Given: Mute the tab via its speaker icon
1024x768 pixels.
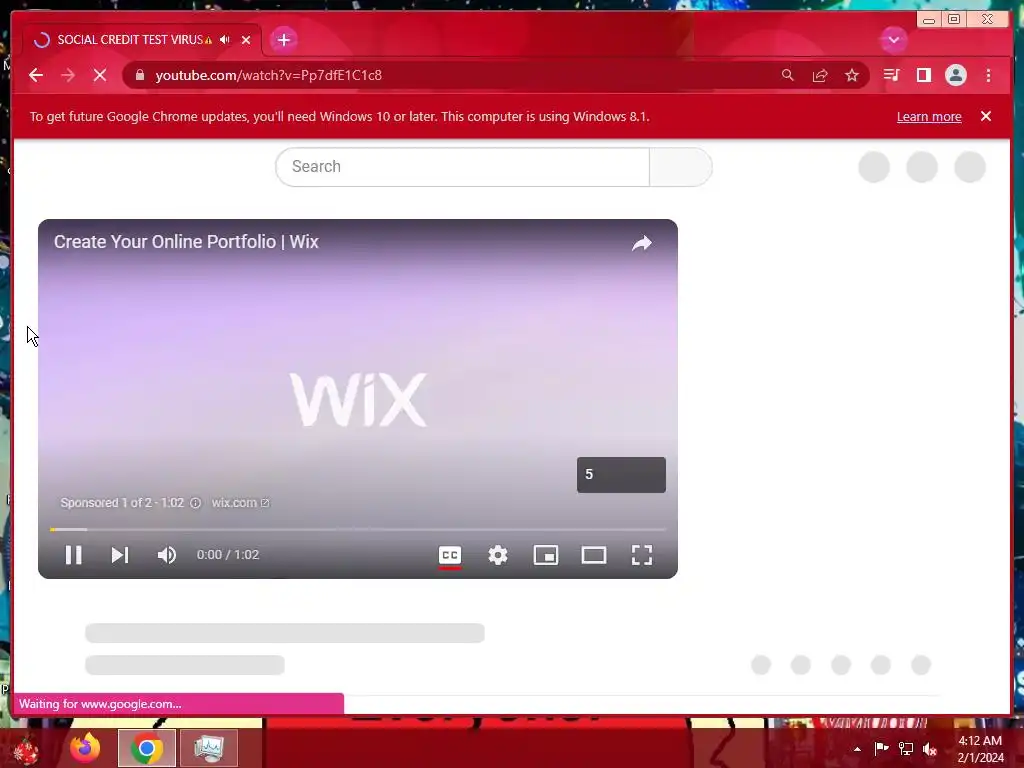Looking at the screenshot, I should [225, 40].
